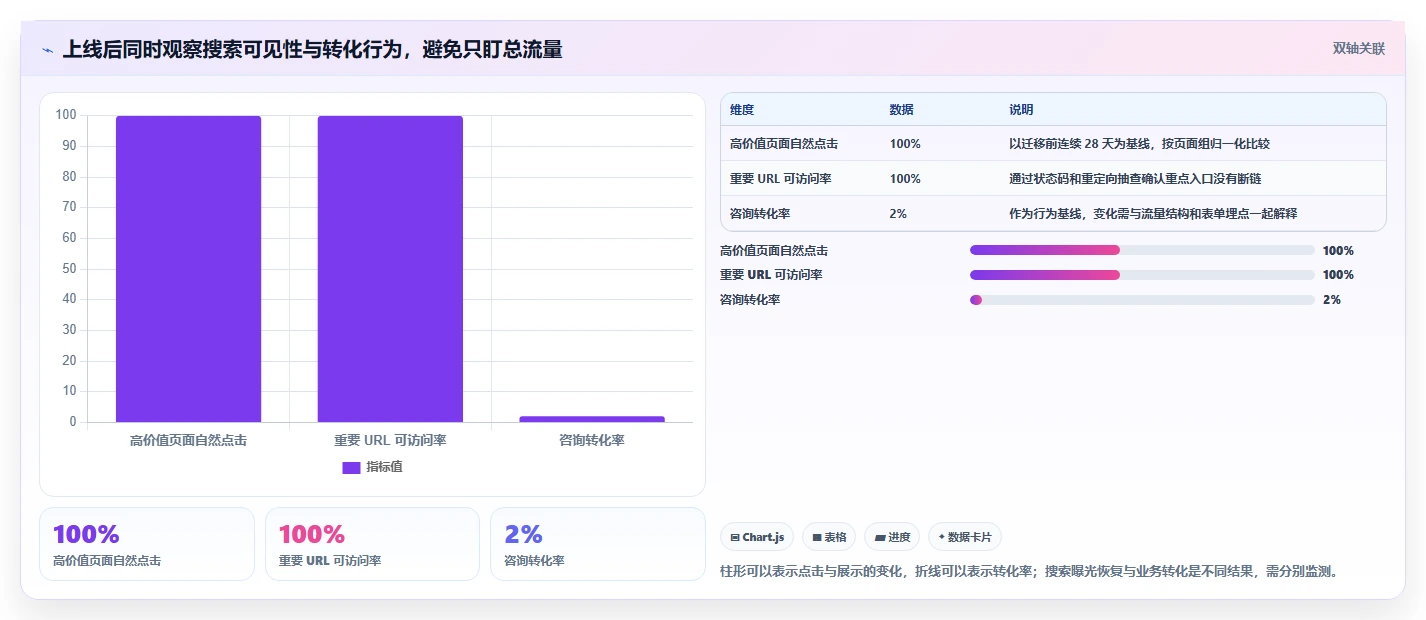Click the icon inside the 表格 chip
Viewport: 1426px width, 620px height.
point(817,537)
